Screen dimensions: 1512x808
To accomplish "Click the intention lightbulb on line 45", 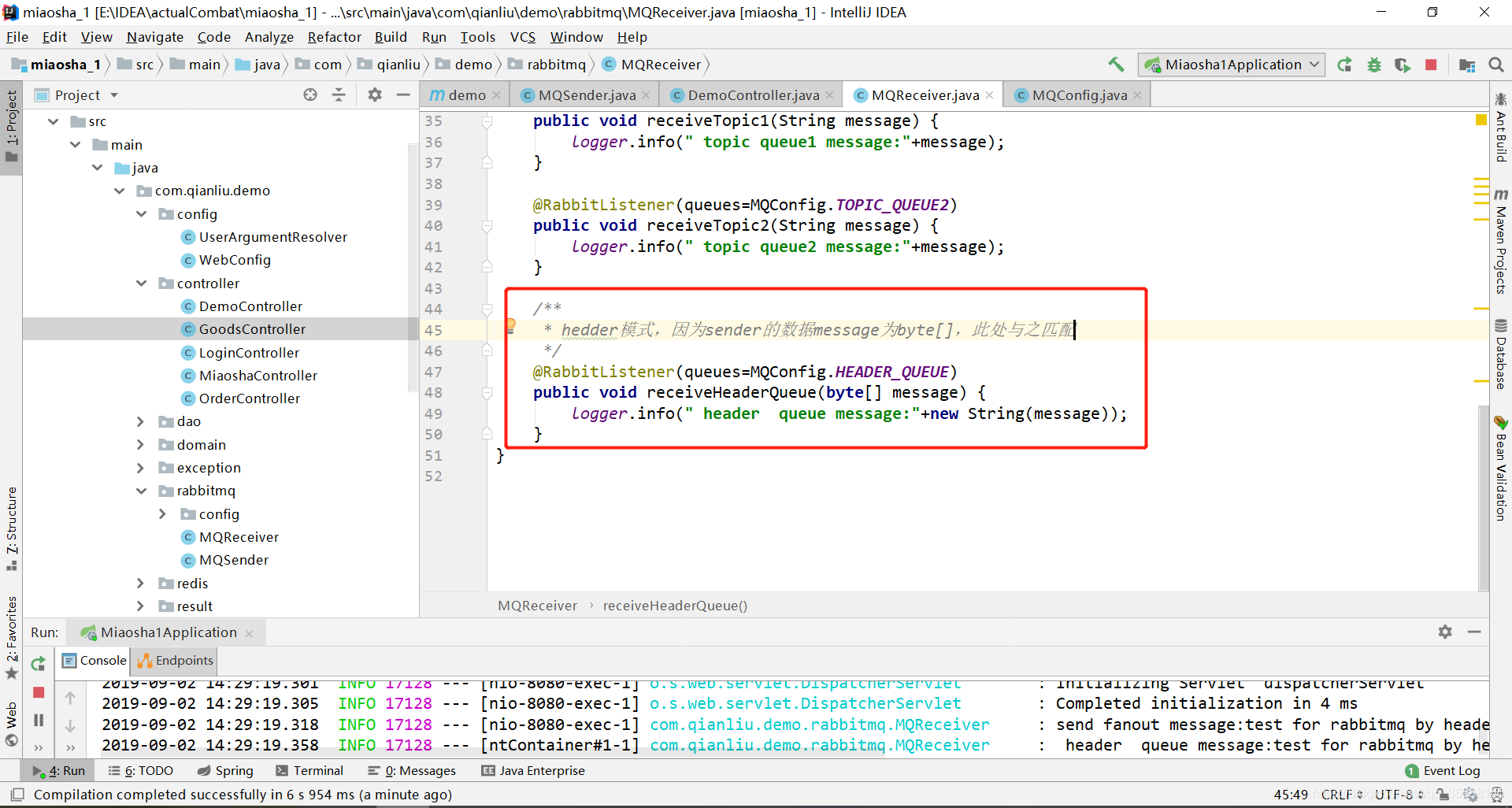I will pos(510,325).
